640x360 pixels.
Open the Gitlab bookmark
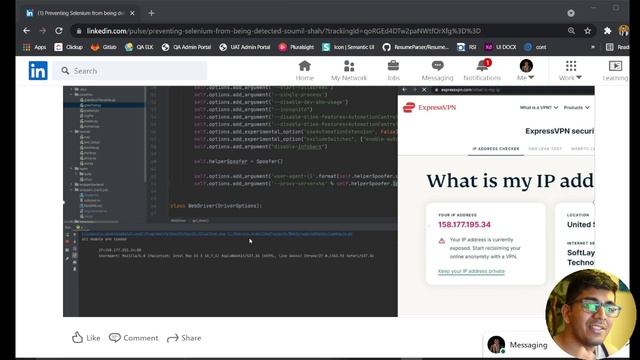coord(103,47)
